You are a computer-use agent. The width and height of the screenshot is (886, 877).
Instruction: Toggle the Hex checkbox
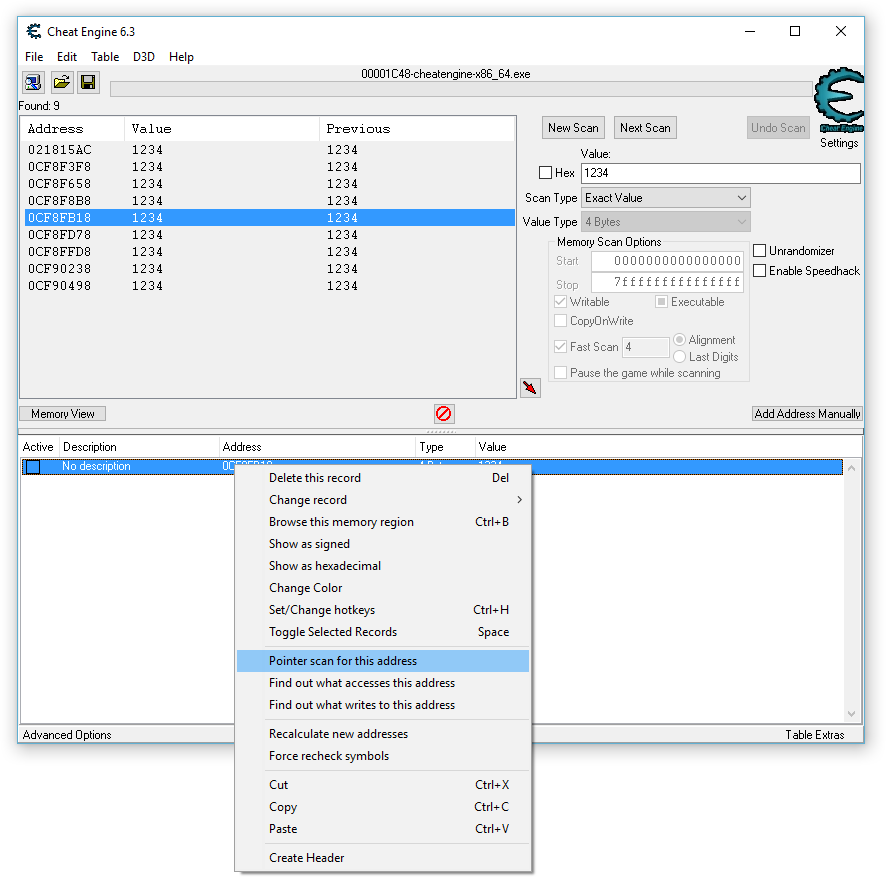[x=545, y=173]
